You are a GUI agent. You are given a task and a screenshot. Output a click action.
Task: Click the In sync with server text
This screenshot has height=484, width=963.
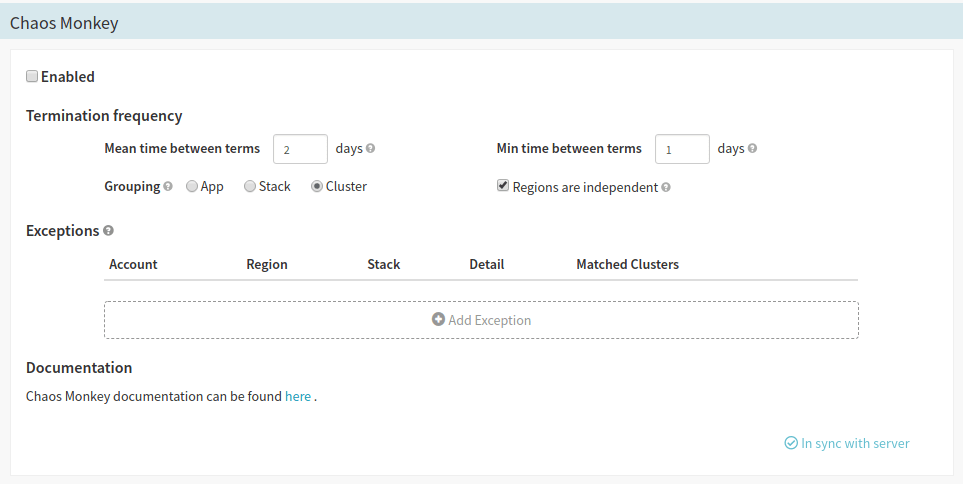[x=856, y=443]
